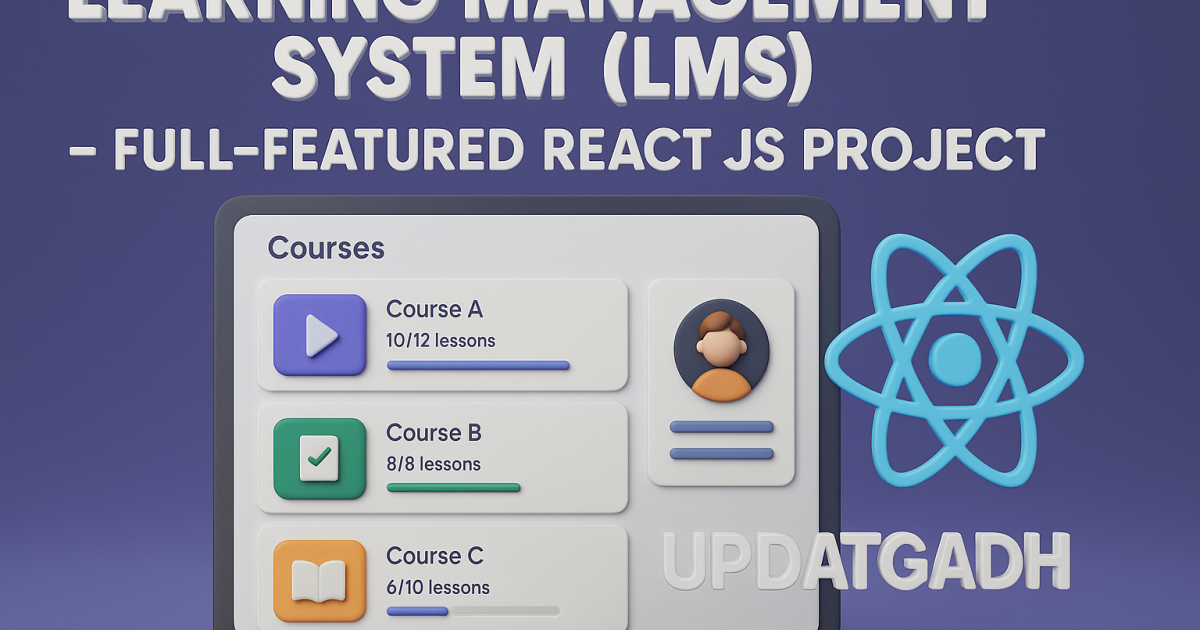Open the book icon on the Course C card
The image size is (1200, 630).
point(318,582)
